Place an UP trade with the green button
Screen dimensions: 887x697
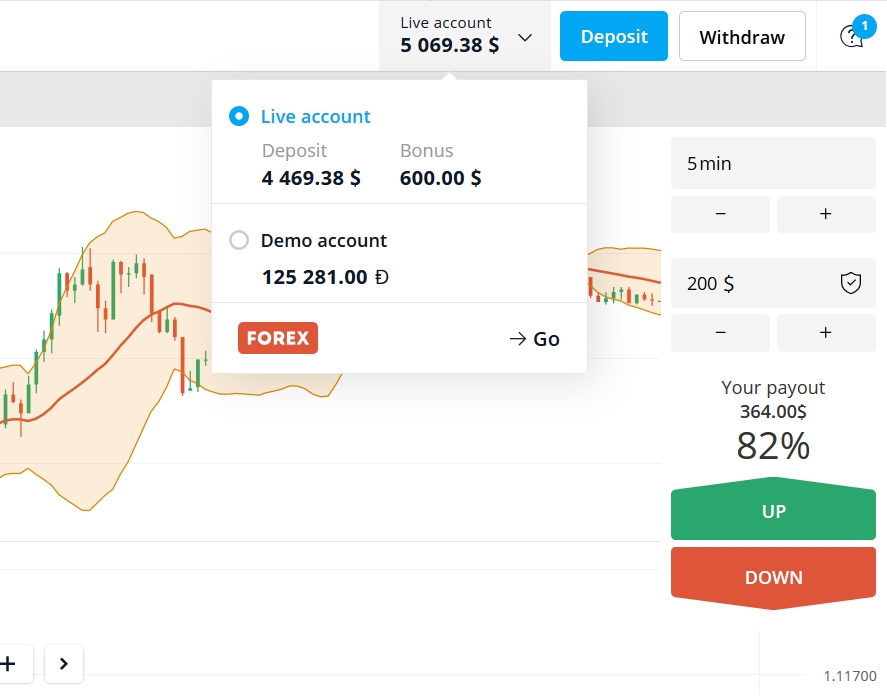coord(773,512)
